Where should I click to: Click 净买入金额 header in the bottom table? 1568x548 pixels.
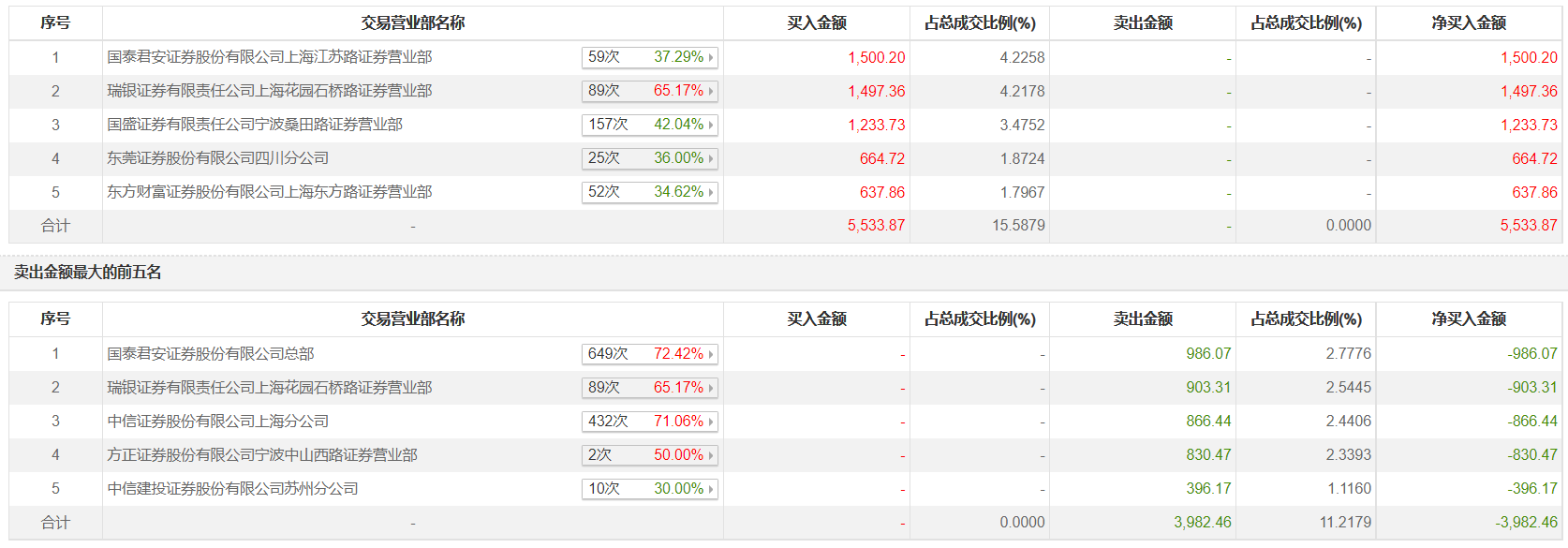pos(1468,319)
